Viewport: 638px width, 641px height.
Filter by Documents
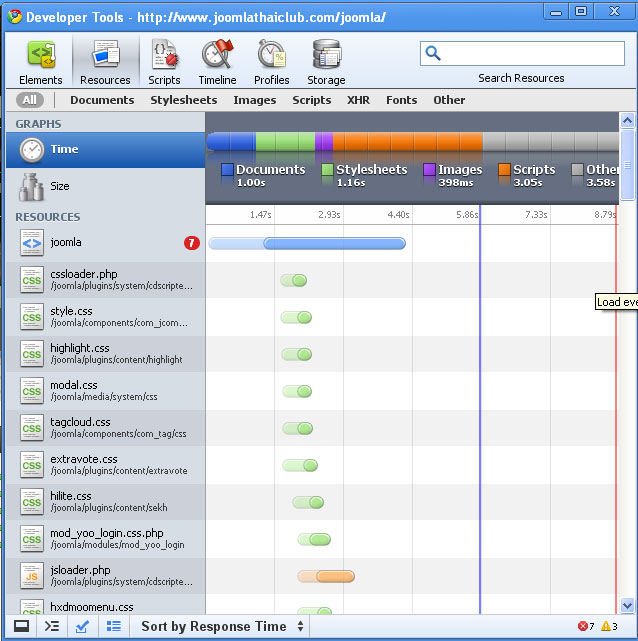(102, 100)
